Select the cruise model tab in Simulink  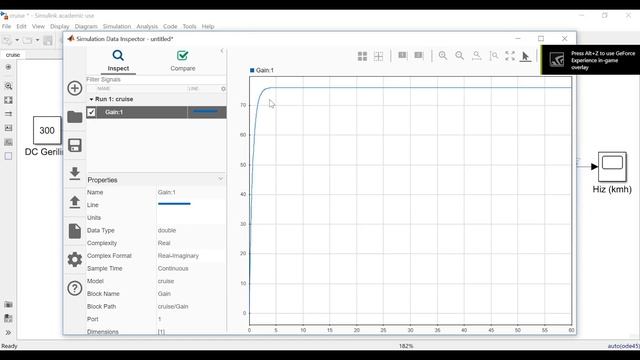pos(13,55)
